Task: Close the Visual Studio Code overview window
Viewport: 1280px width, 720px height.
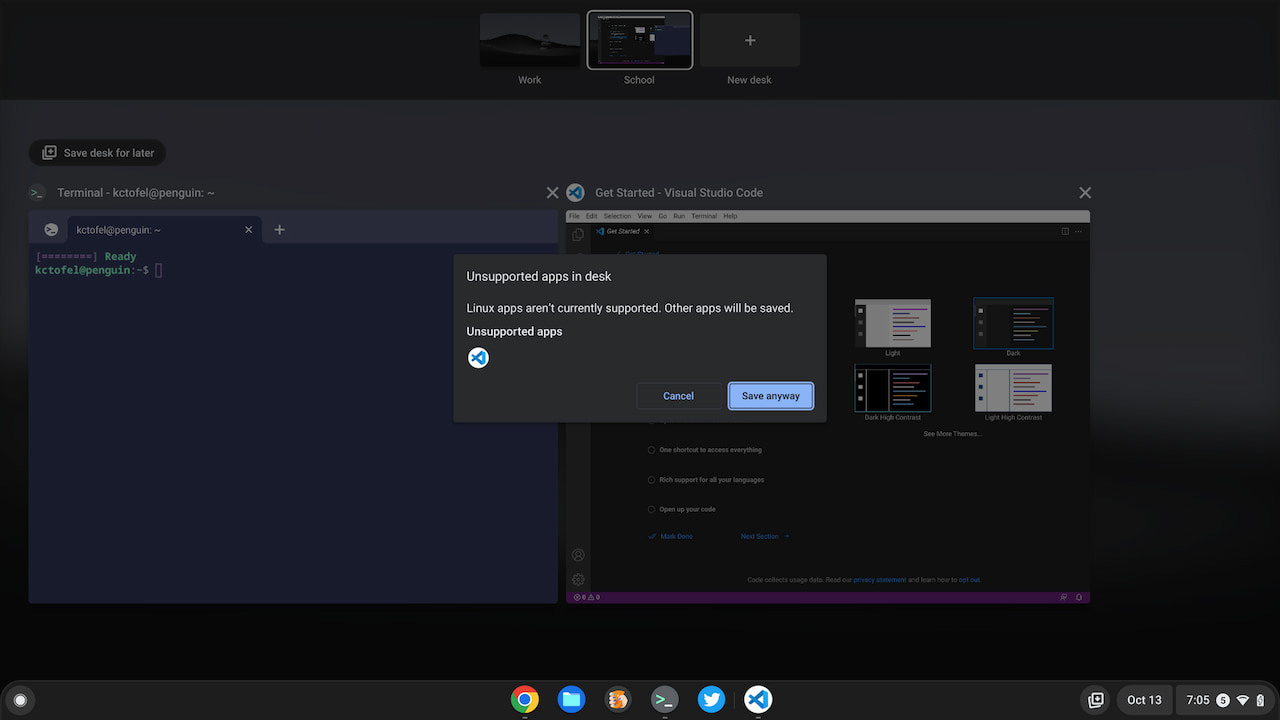Action: pos(1085,193)
